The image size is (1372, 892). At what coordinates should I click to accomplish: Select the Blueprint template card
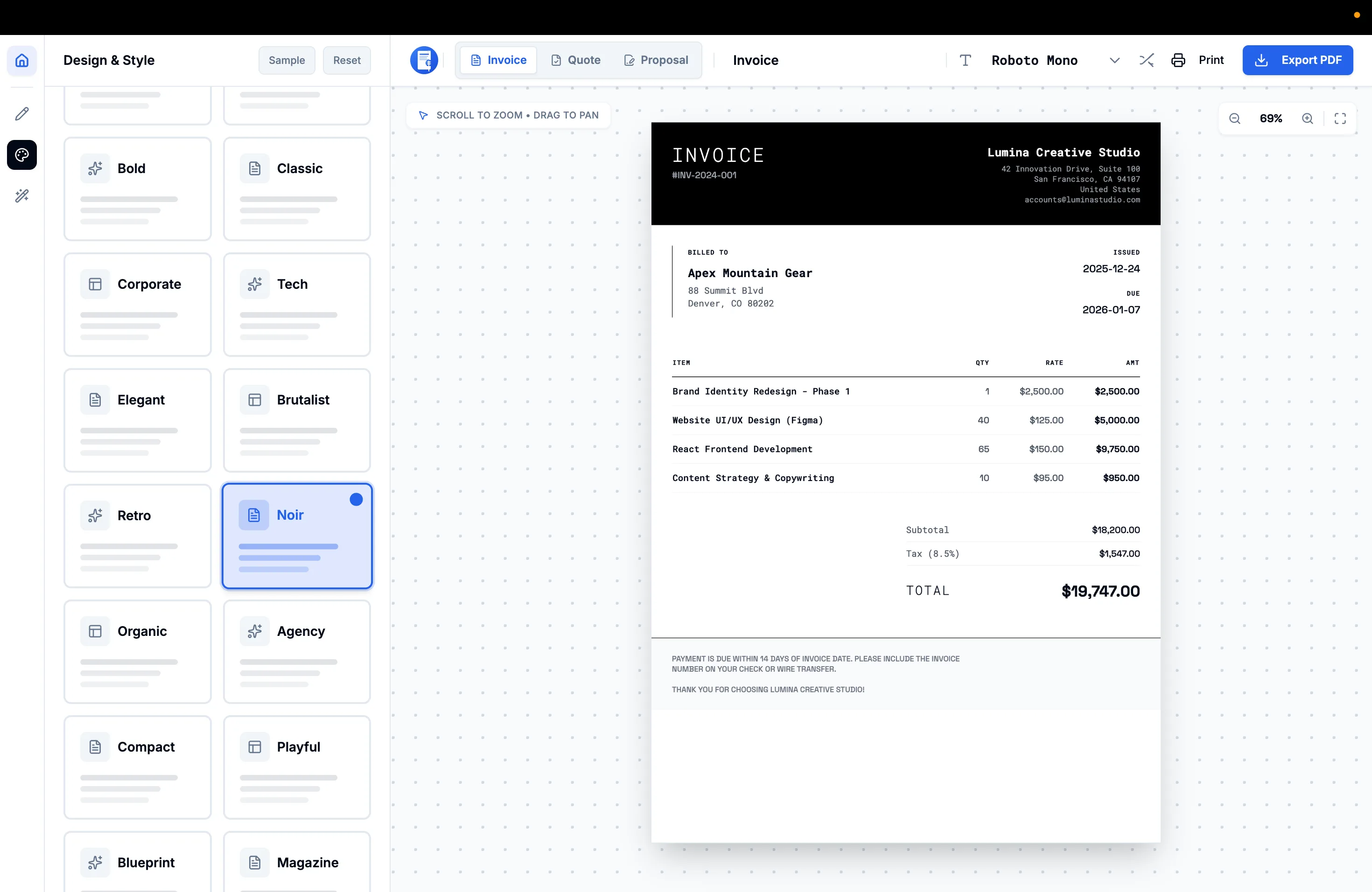pos(137,862)
